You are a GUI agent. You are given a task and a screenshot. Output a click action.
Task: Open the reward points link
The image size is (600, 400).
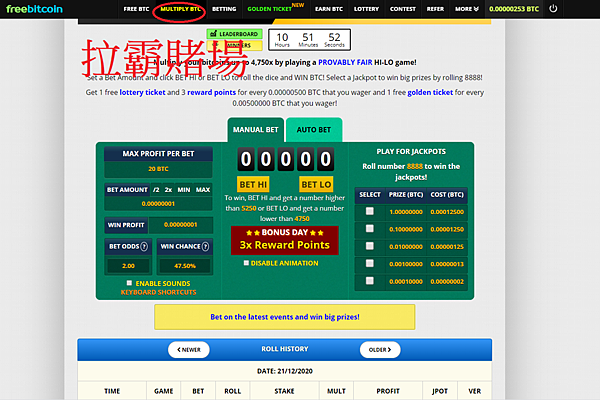(211, 92)
